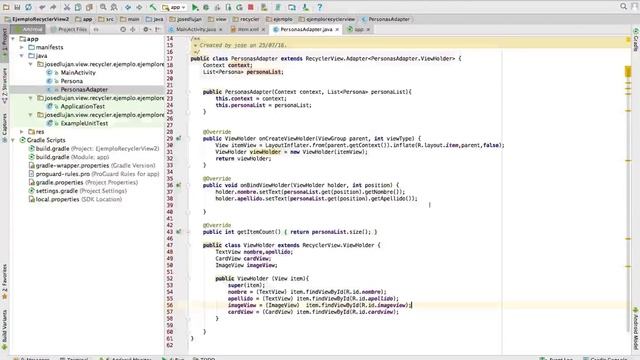640x360 pixels.
Task: Click the SDK Manager download icon
Action: (305, 7)
